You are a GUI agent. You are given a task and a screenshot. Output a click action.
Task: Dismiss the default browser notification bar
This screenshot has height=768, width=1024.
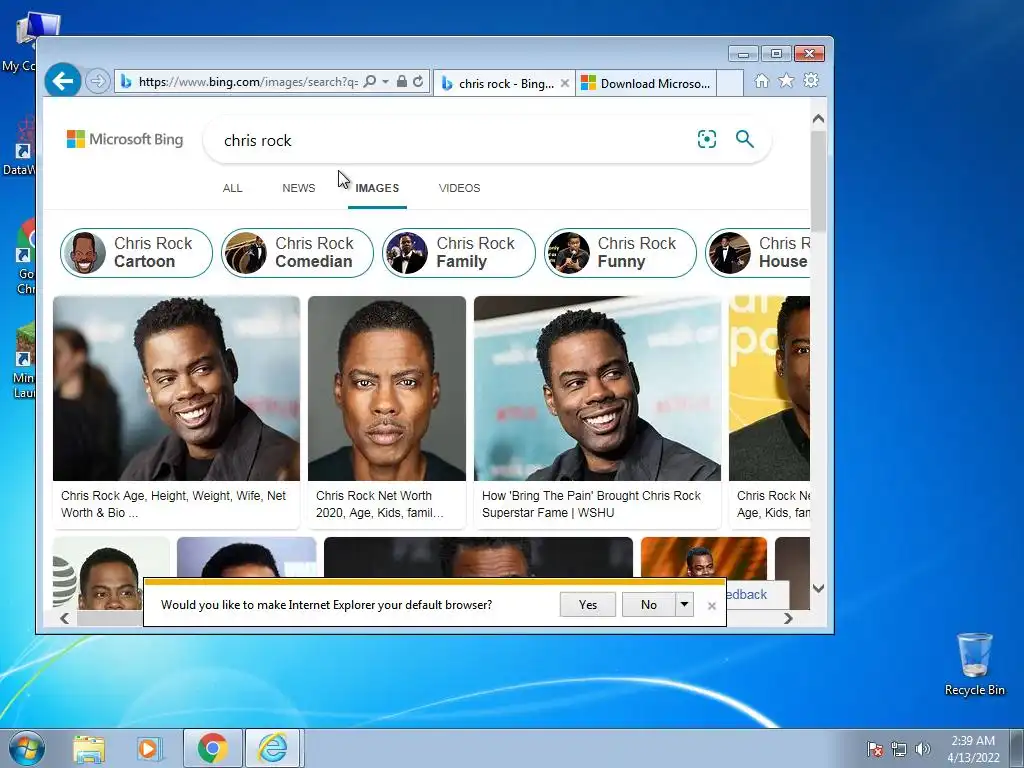[x=712, y=606]
